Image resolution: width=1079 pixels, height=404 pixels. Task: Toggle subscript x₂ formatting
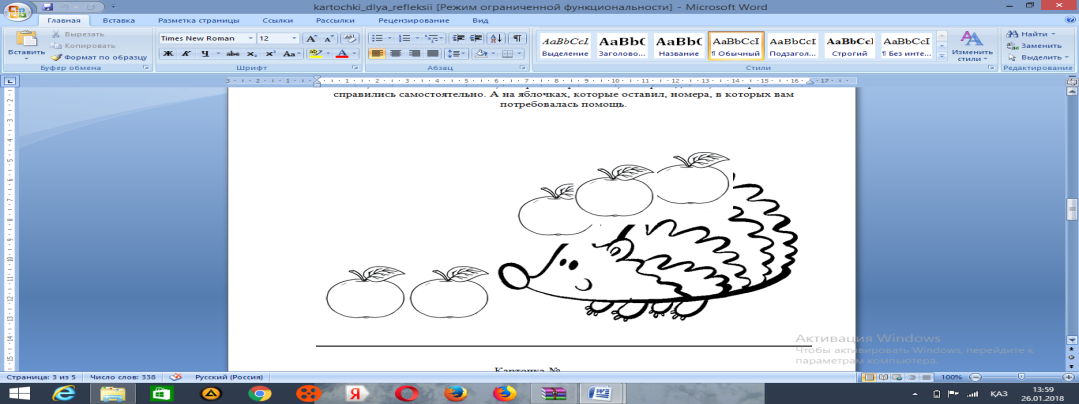(x=251, y=54)
